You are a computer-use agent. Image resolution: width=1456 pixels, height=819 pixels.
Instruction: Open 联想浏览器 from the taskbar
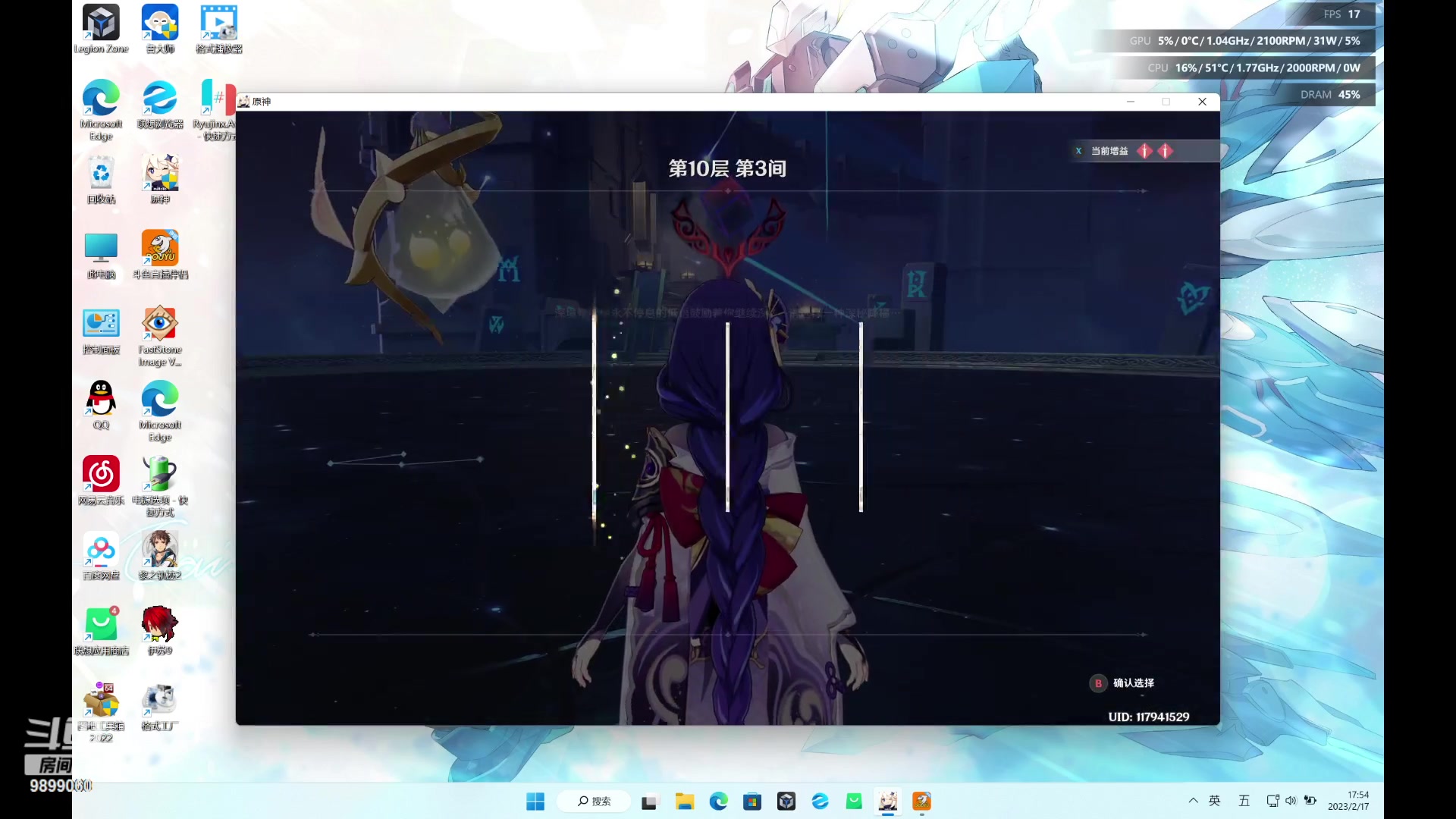[820, 802]
